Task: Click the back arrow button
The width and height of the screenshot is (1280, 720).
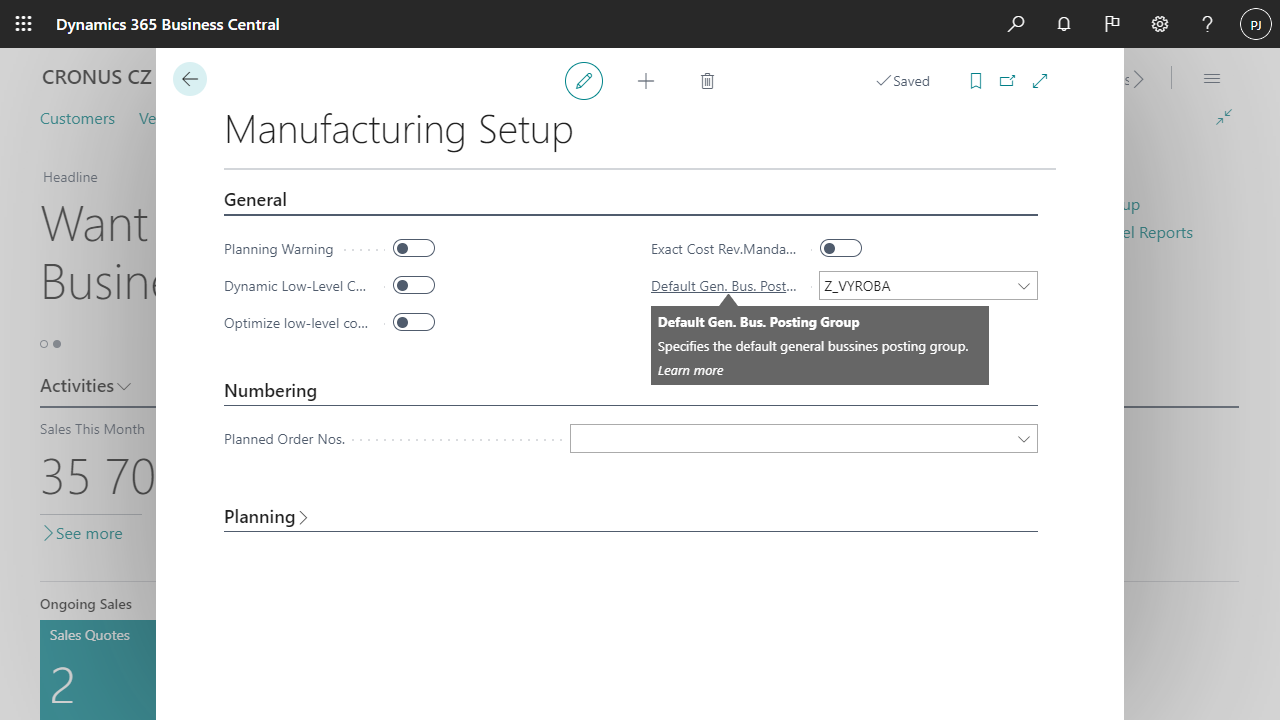Action: point(190,79)
